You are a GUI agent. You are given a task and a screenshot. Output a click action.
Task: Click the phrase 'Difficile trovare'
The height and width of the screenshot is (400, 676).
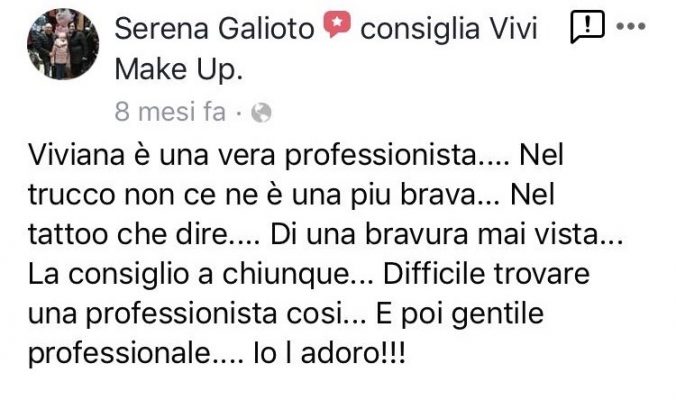coord(486,273)
